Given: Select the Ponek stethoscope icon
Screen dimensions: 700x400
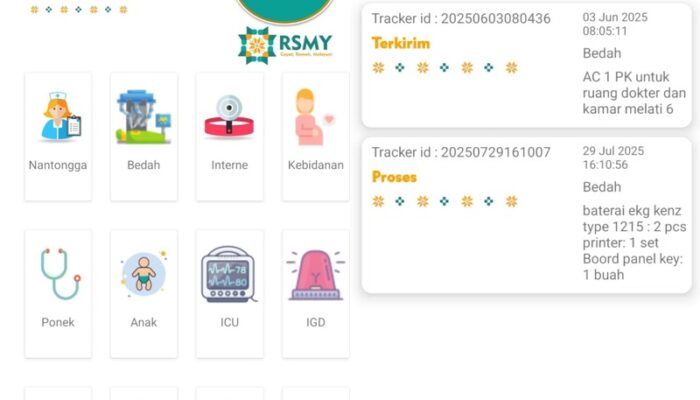Looking at the screenshot, I should pos(58,274).
